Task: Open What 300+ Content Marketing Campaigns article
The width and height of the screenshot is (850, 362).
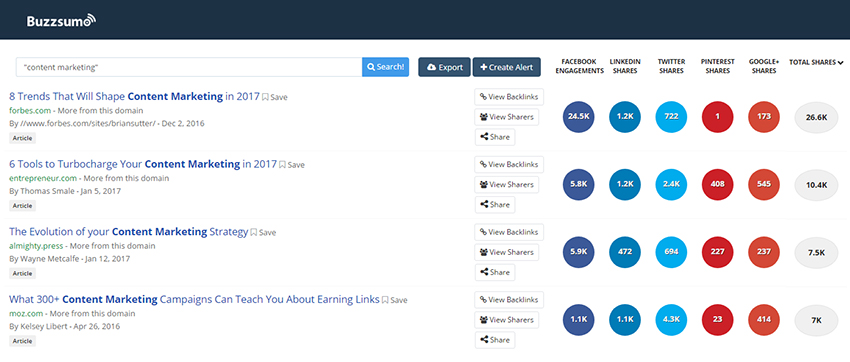Action: pyautogui.click(x=194, y=299)
